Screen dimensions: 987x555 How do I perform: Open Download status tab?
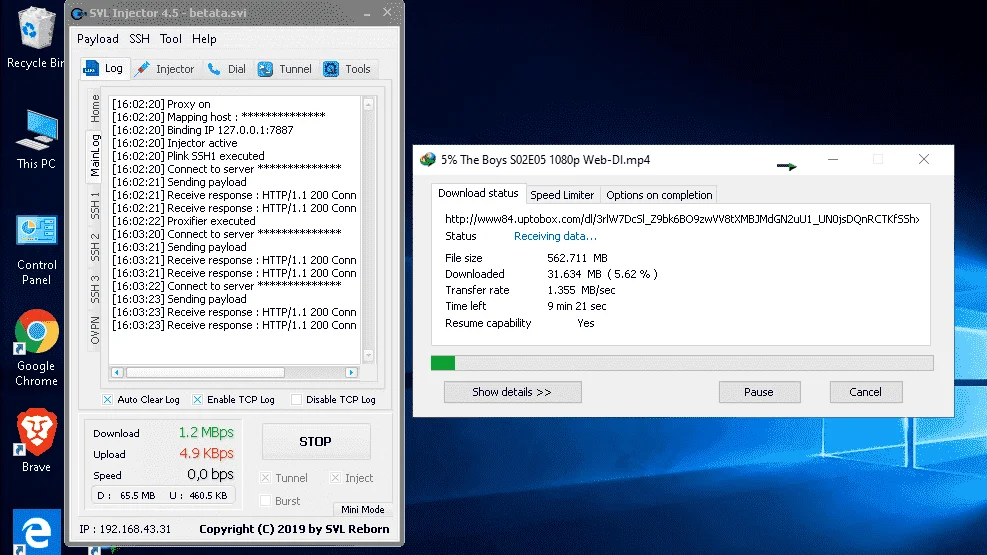click(x=478, y=193)
